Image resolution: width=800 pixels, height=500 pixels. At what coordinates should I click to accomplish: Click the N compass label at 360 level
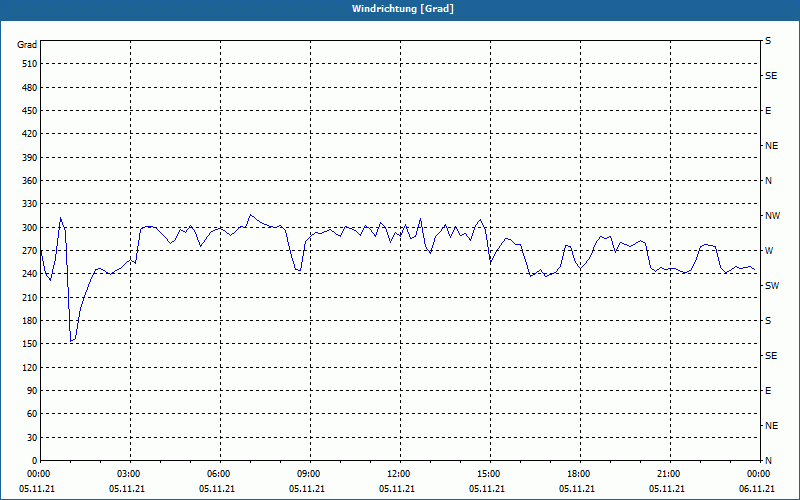(x=768, y=181)
